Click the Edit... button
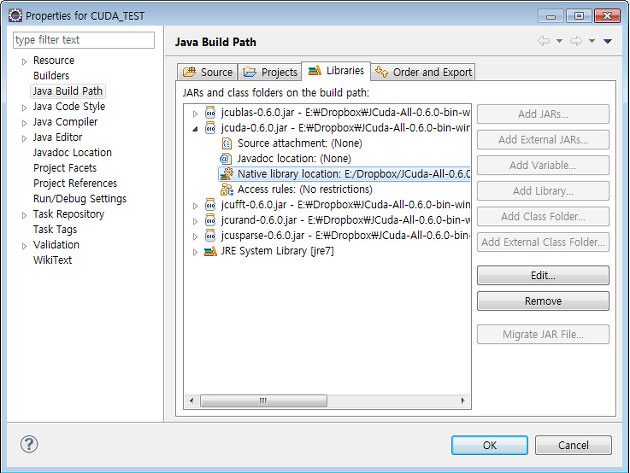This screenshot has height=473, width=630. [543, 275]
